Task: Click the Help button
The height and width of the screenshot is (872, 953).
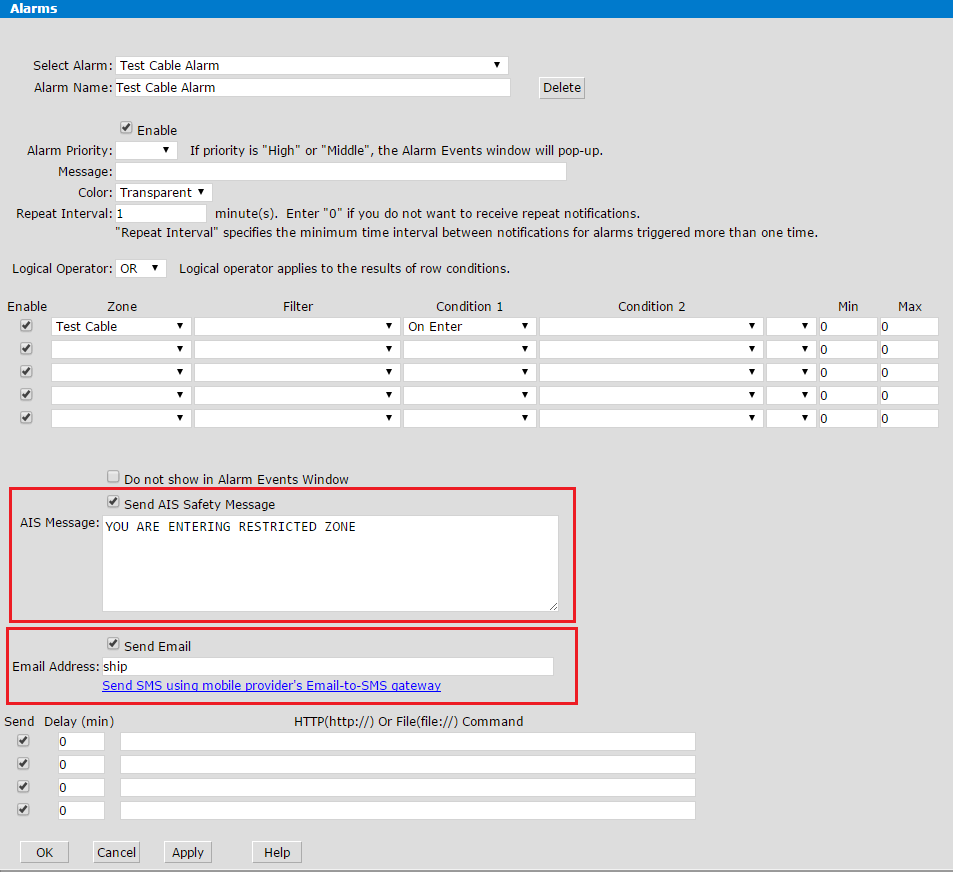Action: tap(277, 852)
